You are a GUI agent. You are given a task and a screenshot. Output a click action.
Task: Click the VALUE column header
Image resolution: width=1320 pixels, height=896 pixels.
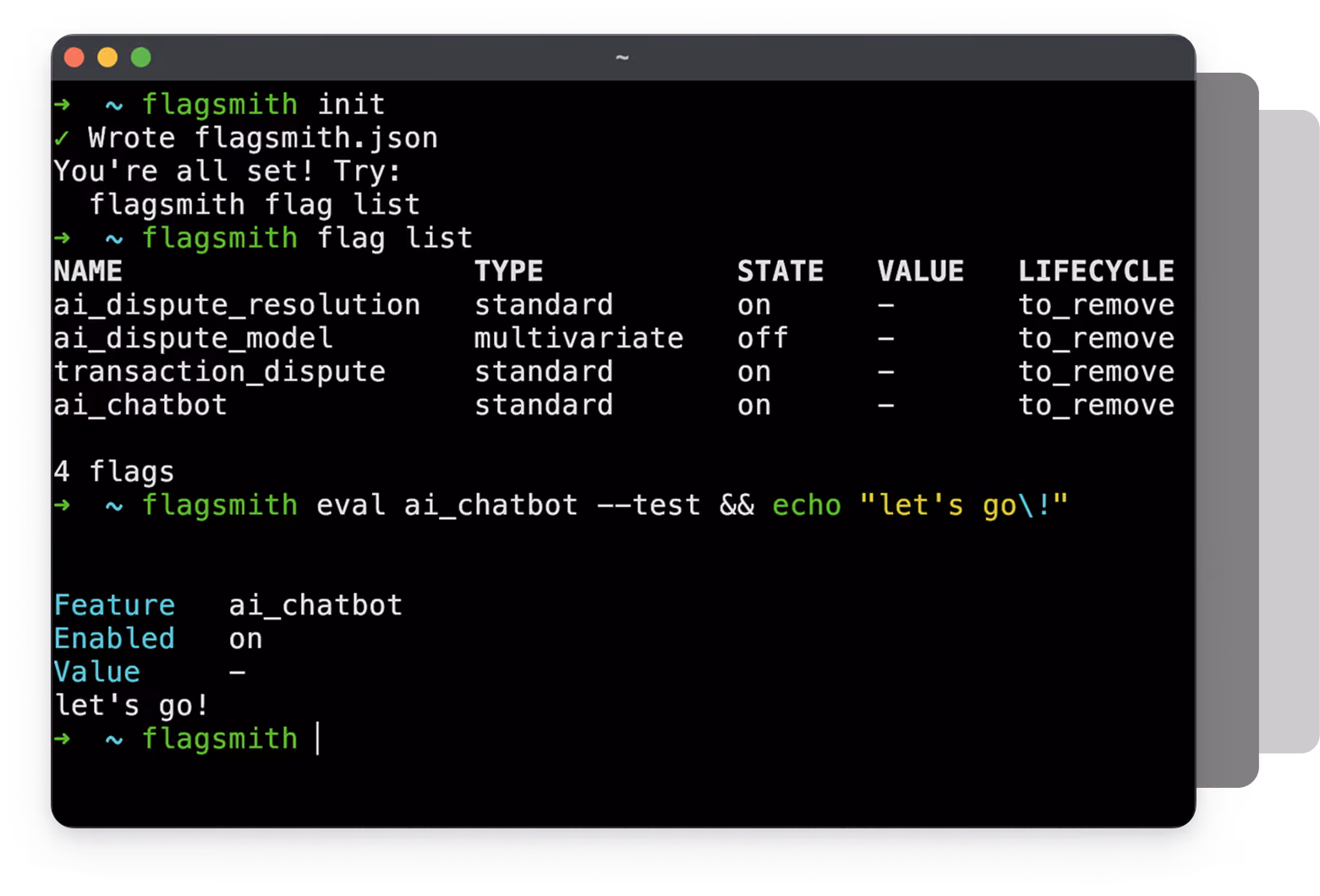[920, 271]
